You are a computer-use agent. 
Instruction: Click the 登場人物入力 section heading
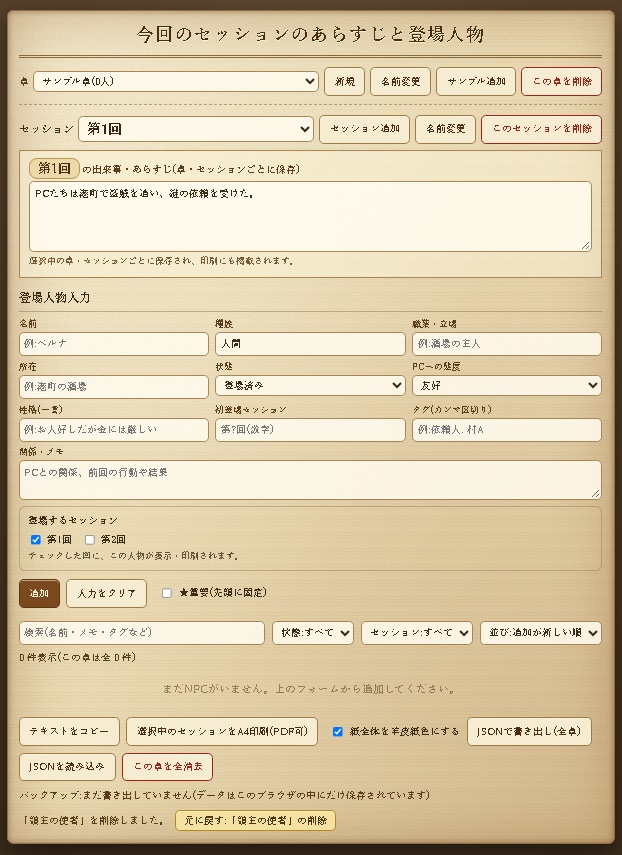(x=55, y=298)
